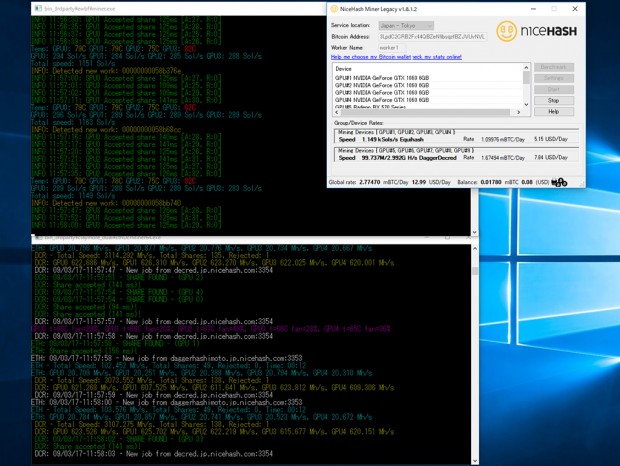Click the device list vertical scrollbar thumb

(526, 77)
